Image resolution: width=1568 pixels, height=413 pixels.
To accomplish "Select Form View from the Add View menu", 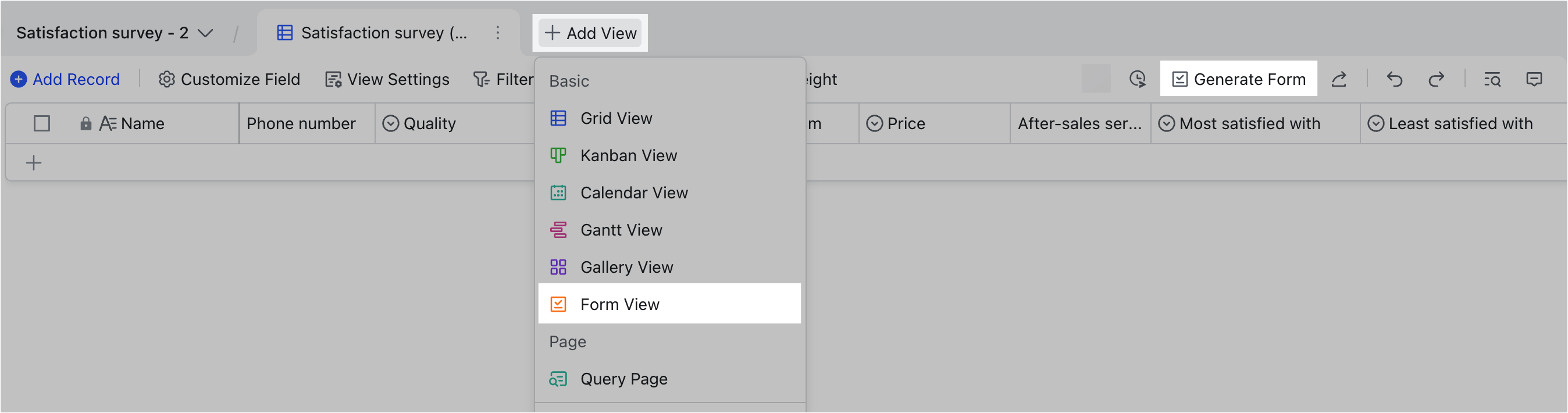I will (x=619, y=304).
